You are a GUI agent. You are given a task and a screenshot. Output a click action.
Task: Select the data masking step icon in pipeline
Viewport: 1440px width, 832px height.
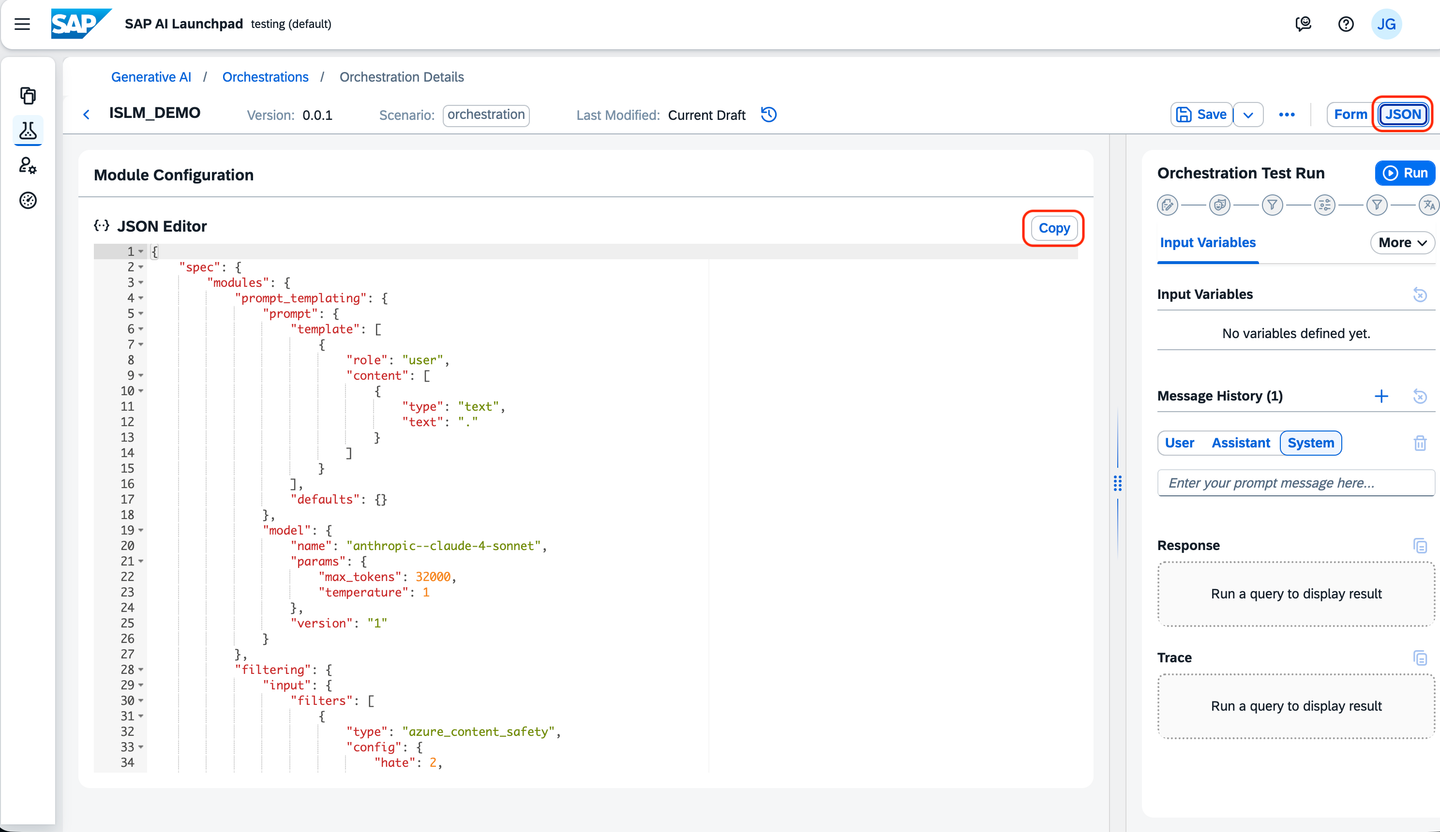1220,205
